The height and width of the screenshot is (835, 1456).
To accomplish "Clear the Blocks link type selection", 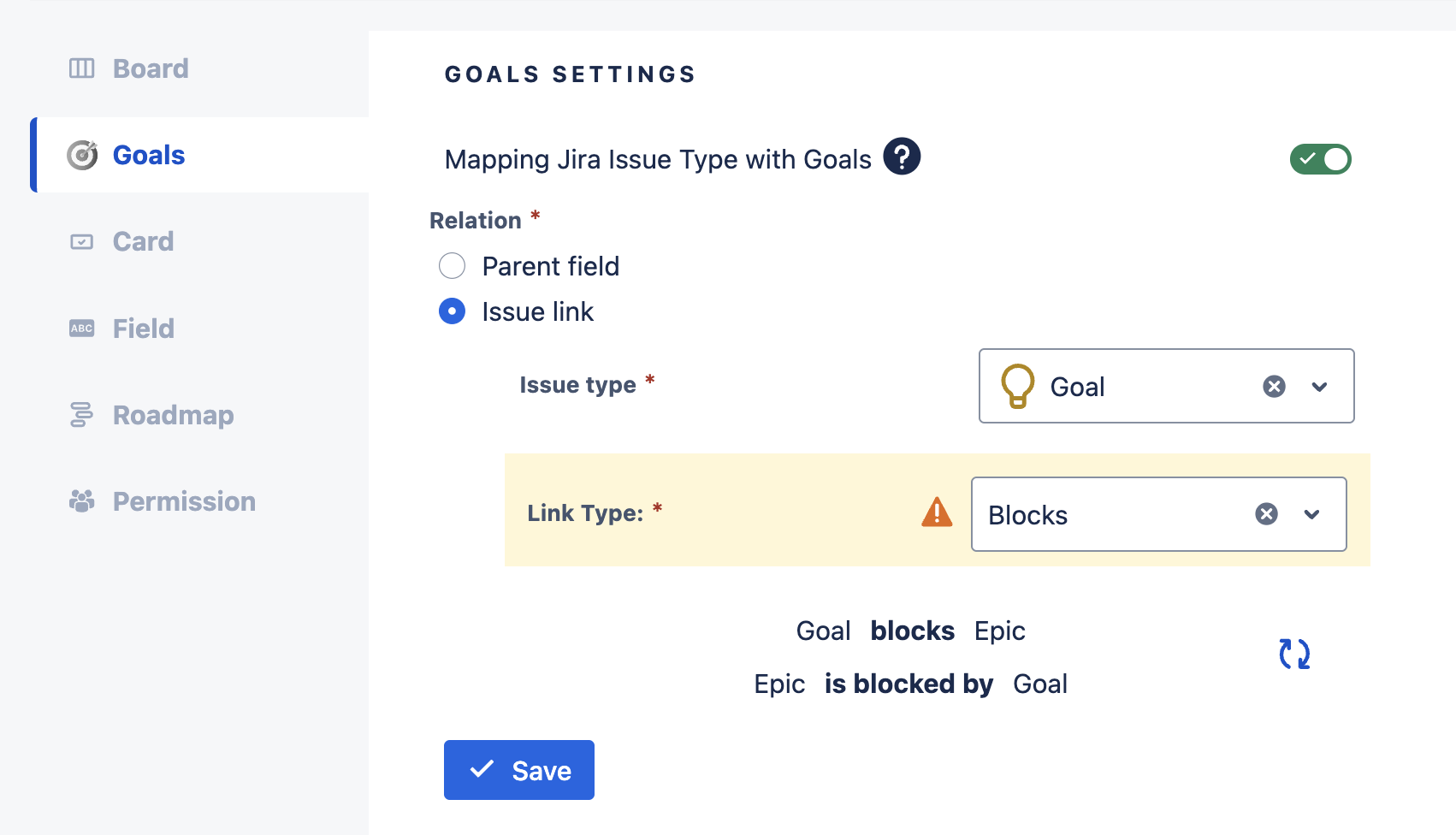I will coord(1266,514).
